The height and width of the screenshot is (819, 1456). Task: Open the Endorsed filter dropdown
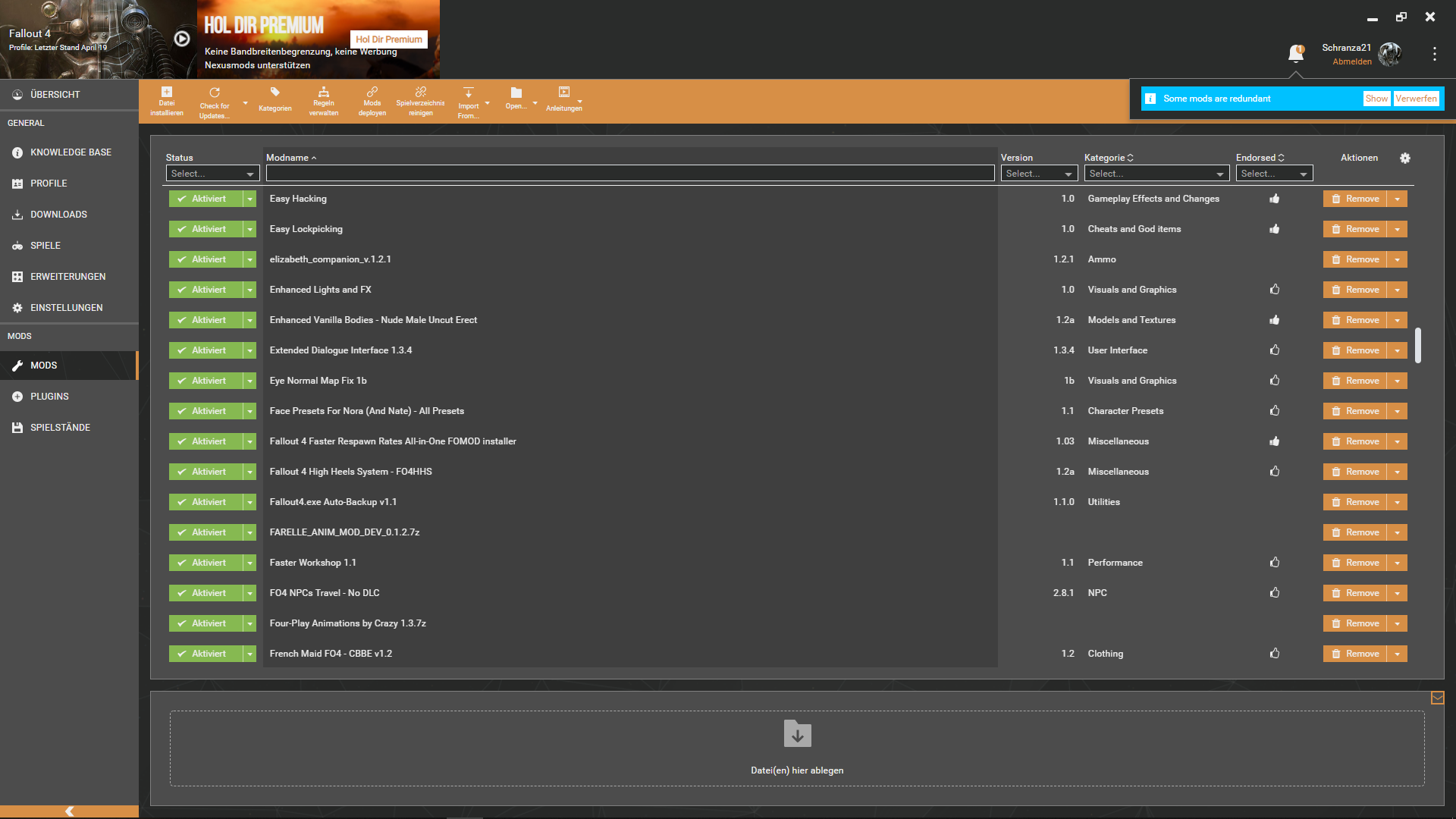click(x=1274, y=174)
